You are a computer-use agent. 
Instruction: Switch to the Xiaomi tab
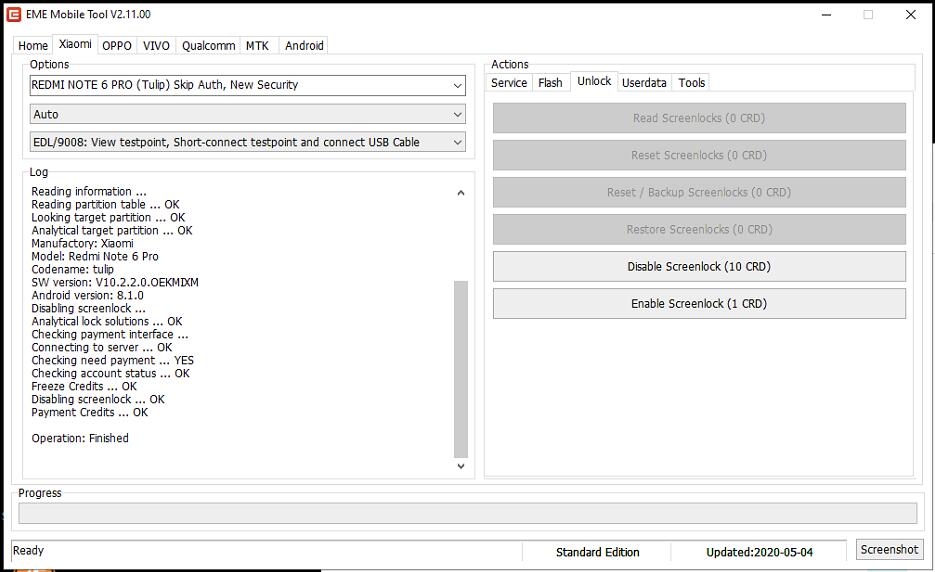coord(75,44)
